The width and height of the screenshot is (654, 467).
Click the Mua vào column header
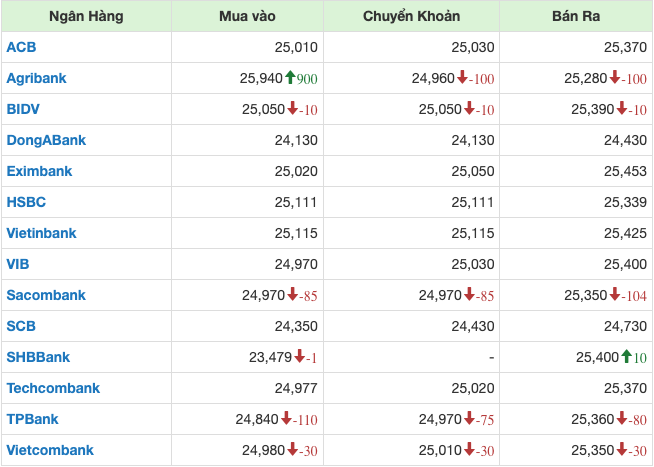tap(248, 16)
